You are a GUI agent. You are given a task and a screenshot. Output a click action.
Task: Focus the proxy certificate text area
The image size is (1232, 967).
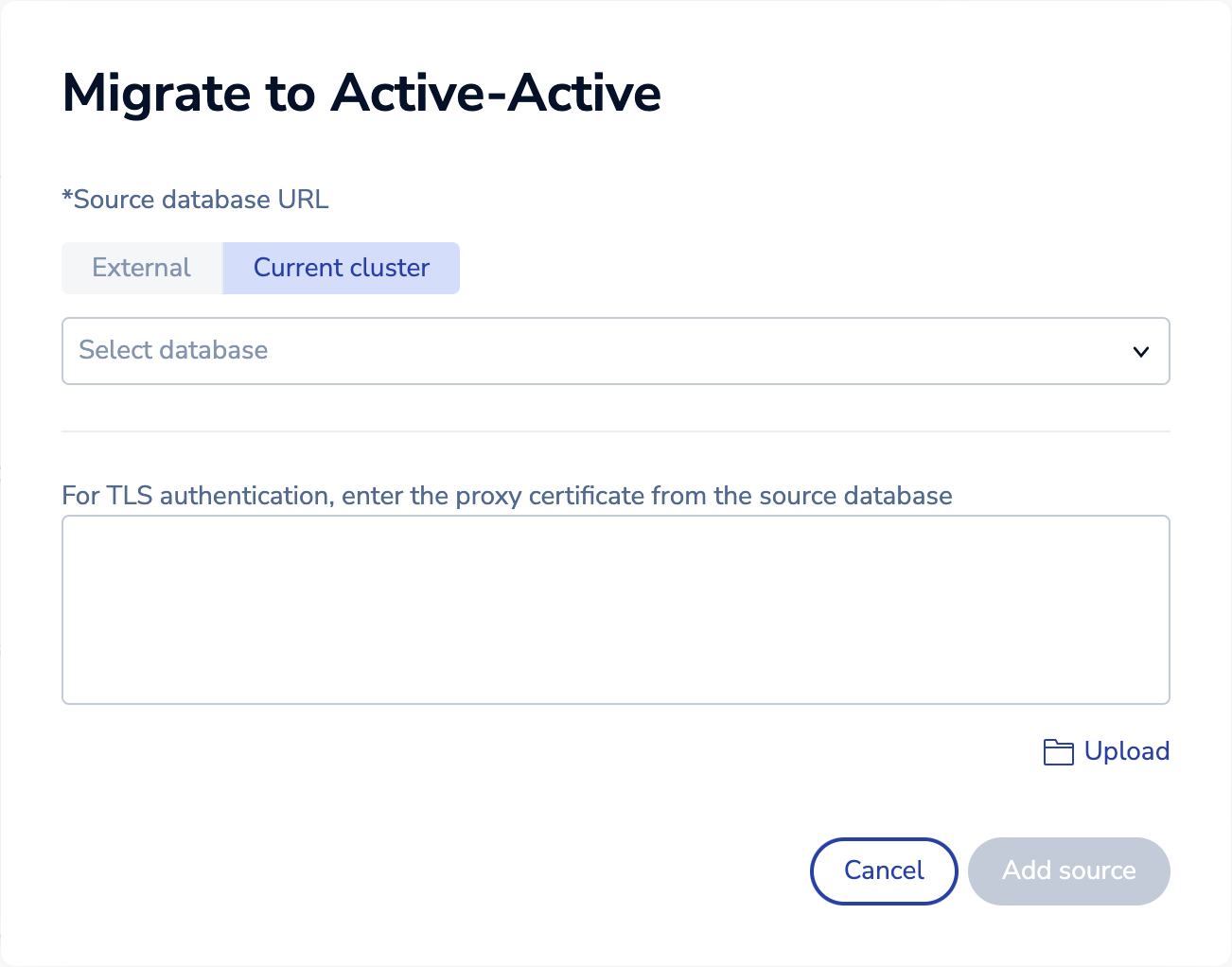click(x=615, y=609)
